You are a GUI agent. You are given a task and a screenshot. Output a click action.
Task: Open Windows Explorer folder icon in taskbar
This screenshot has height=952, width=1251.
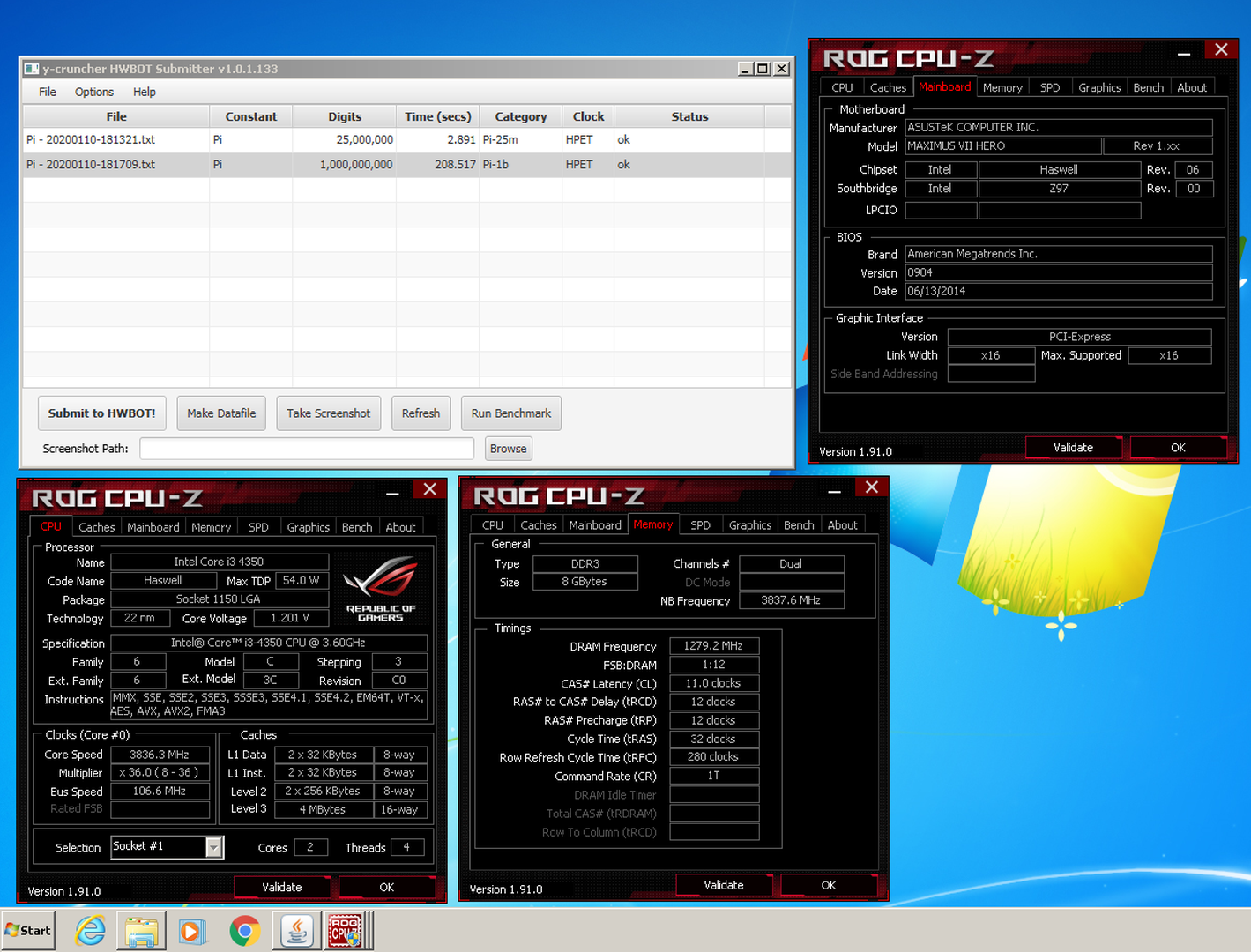pyautogui.click(x=141, y=931)
